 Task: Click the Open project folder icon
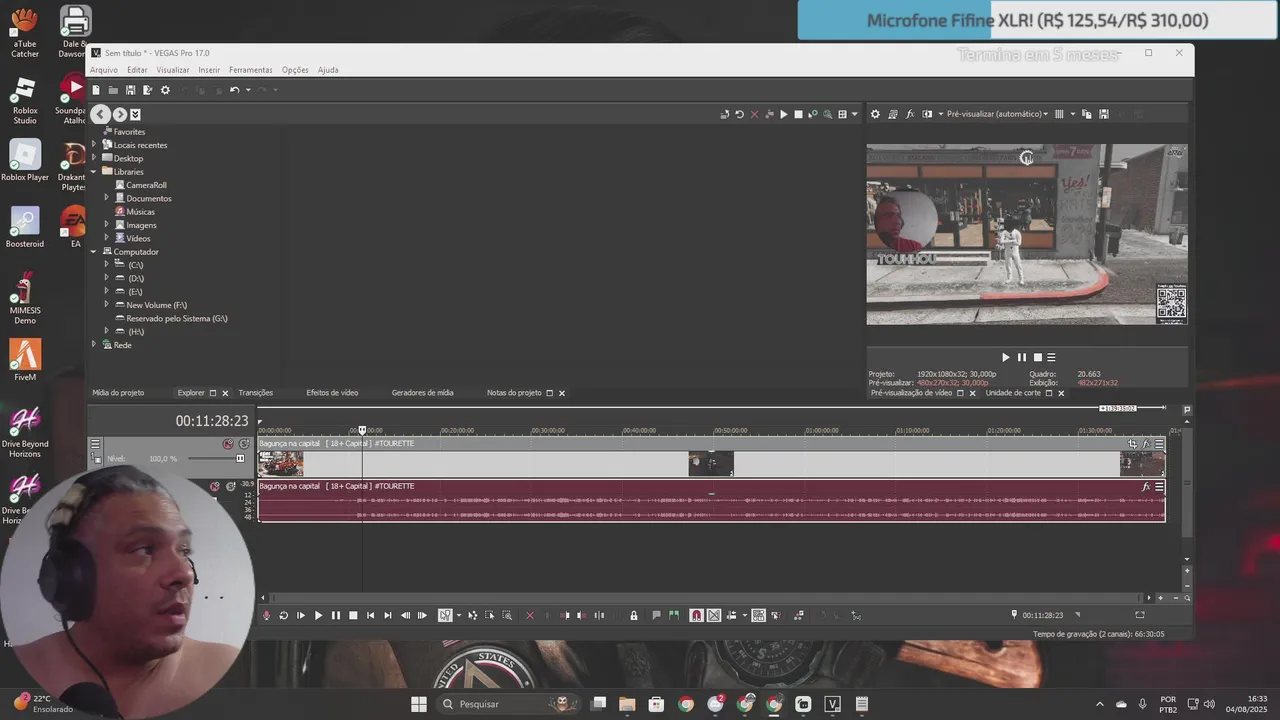[x=113, y=90]
